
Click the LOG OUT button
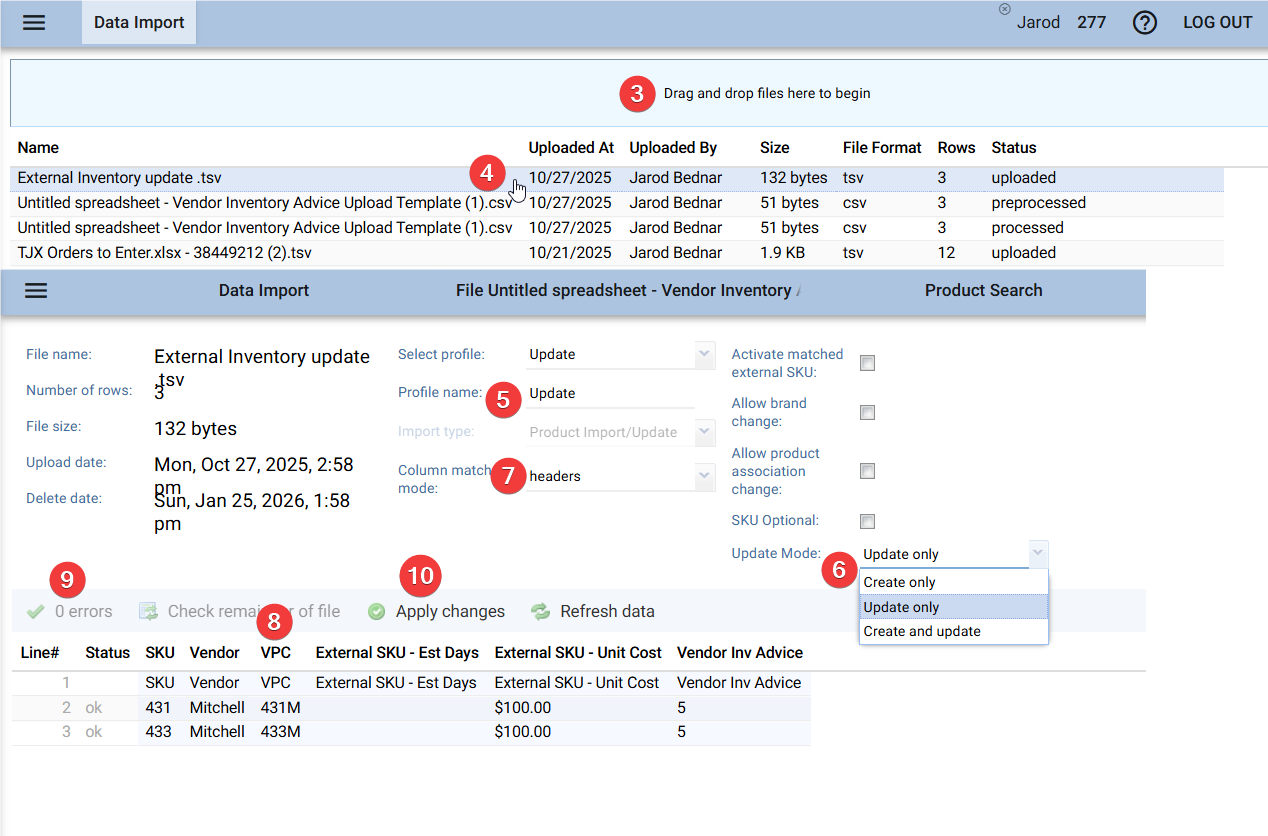point(1217,23)
